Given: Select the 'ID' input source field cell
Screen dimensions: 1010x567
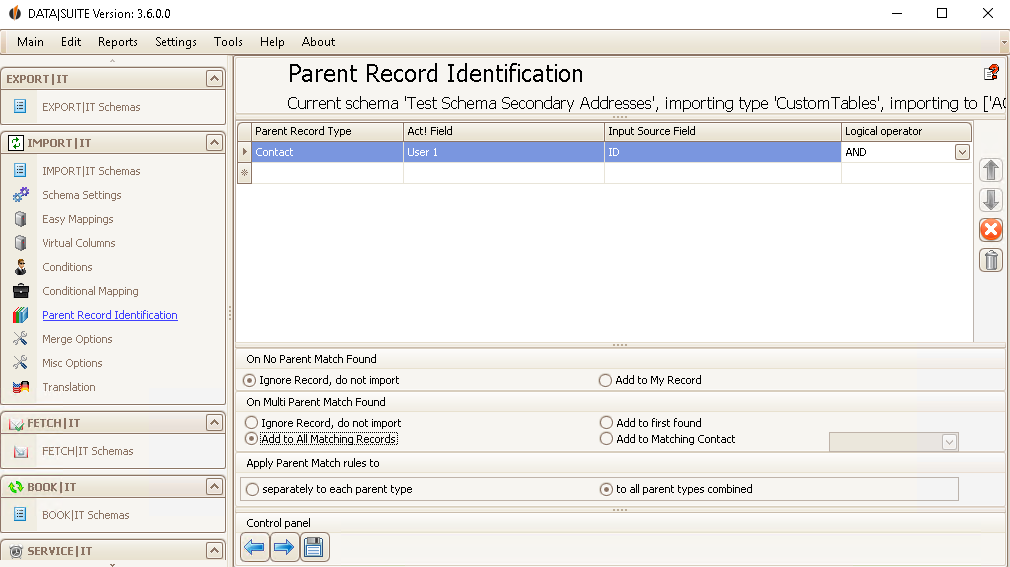Looking at the screenshot, I should click(x=723, y=152).
